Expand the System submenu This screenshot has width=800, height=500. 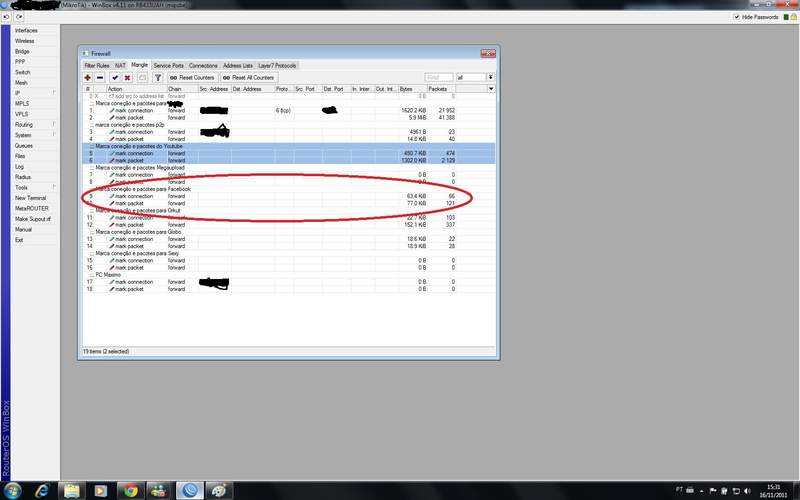(x=35, y=135)
